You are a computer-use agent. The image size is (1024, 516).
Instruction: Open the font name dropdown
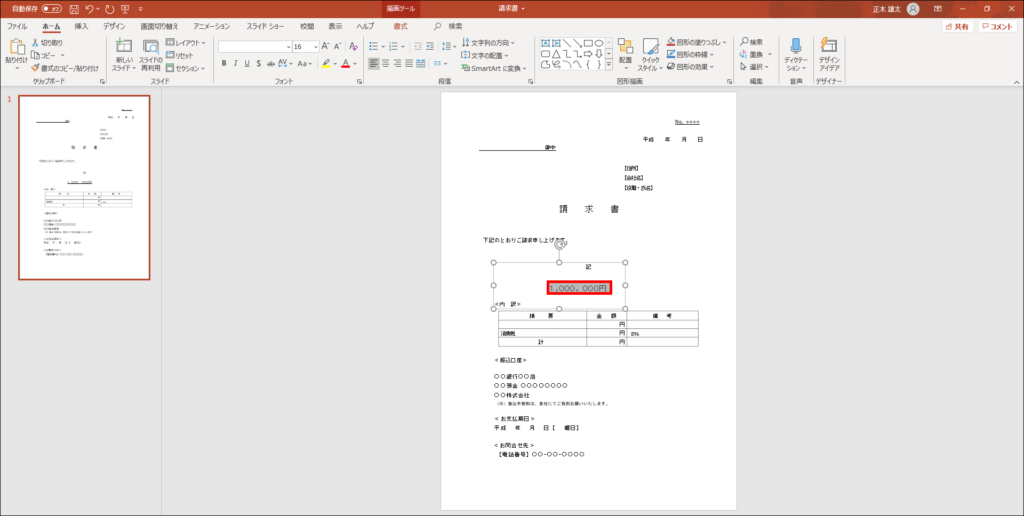[x=289, y=46]
